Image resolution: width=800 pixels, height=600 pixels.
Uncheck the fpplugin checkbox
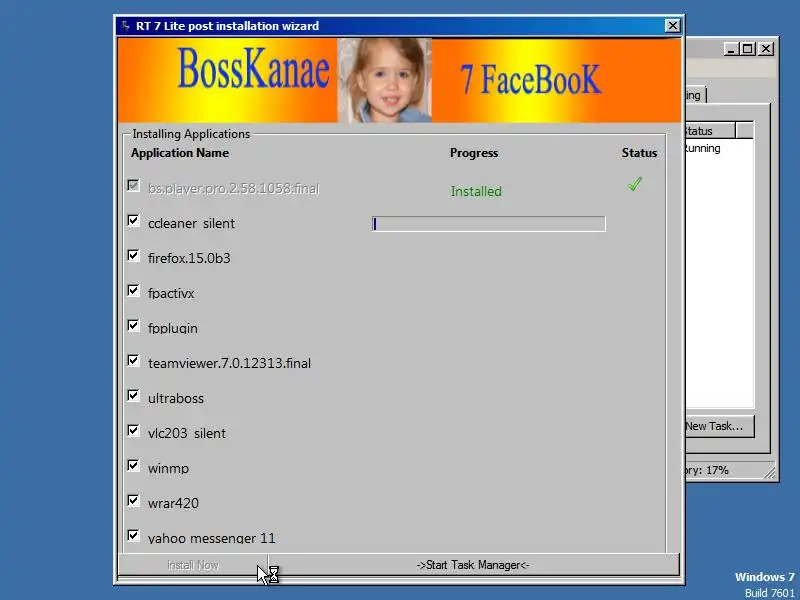tap(133, 326)
